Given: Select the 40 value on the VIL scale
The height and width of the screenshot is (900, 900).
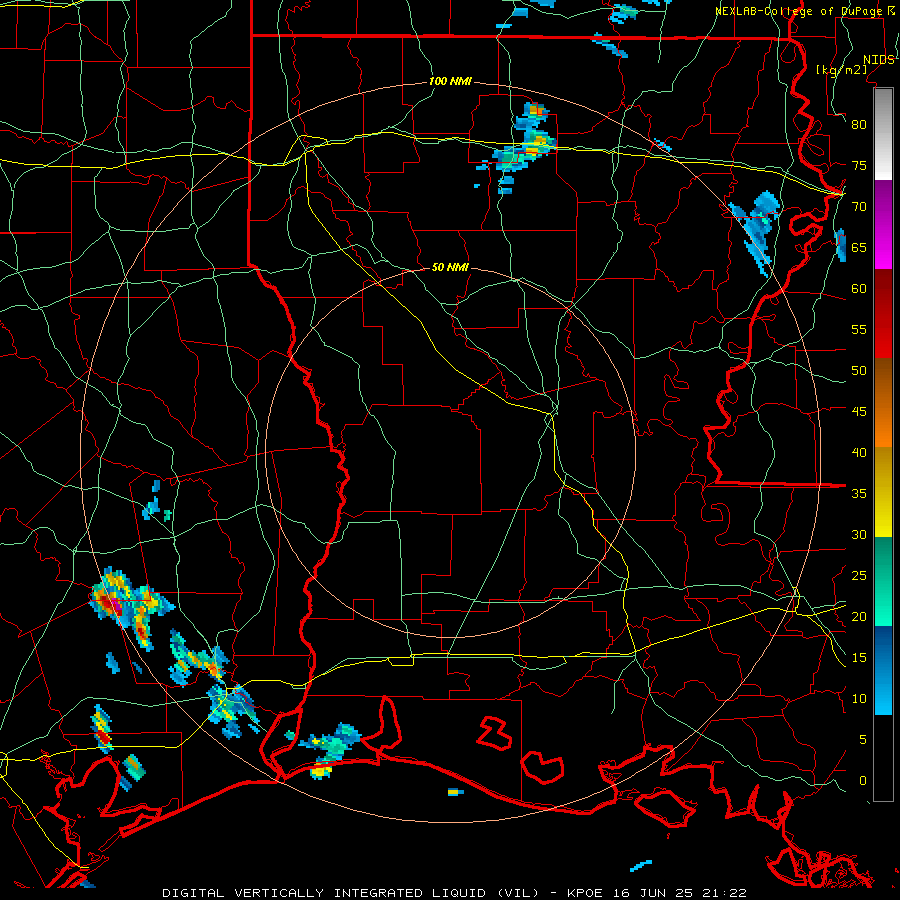Looking at the screenshot, I should (859, 453).
